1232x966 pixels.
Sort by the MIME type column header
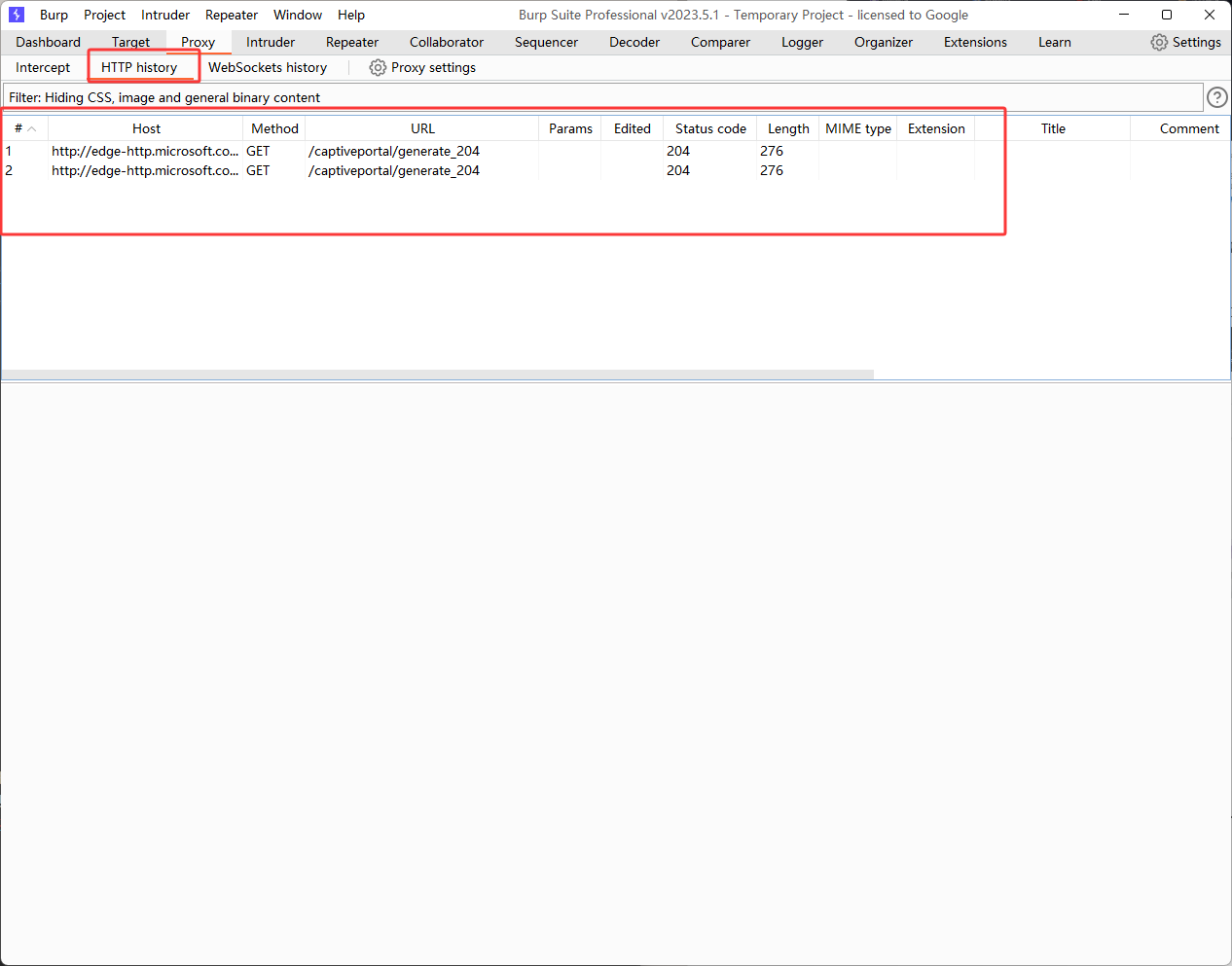pyautogui.click(x=858, y=128)
